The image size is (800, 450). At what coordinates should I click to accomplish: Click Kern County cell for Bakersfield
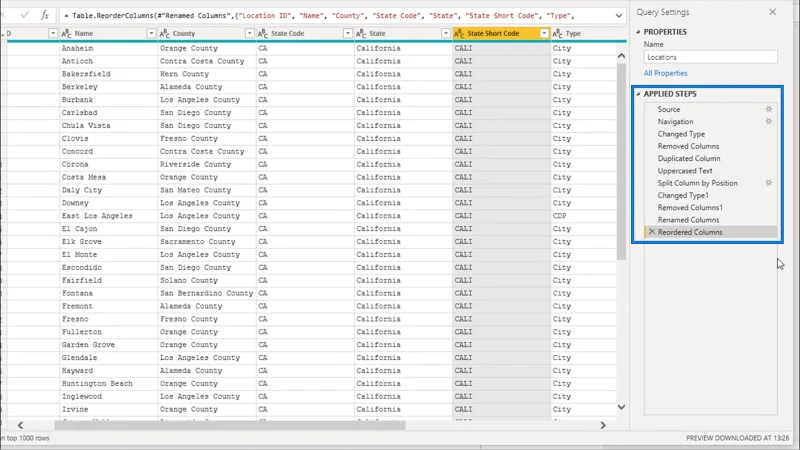[x=207, y=74]
